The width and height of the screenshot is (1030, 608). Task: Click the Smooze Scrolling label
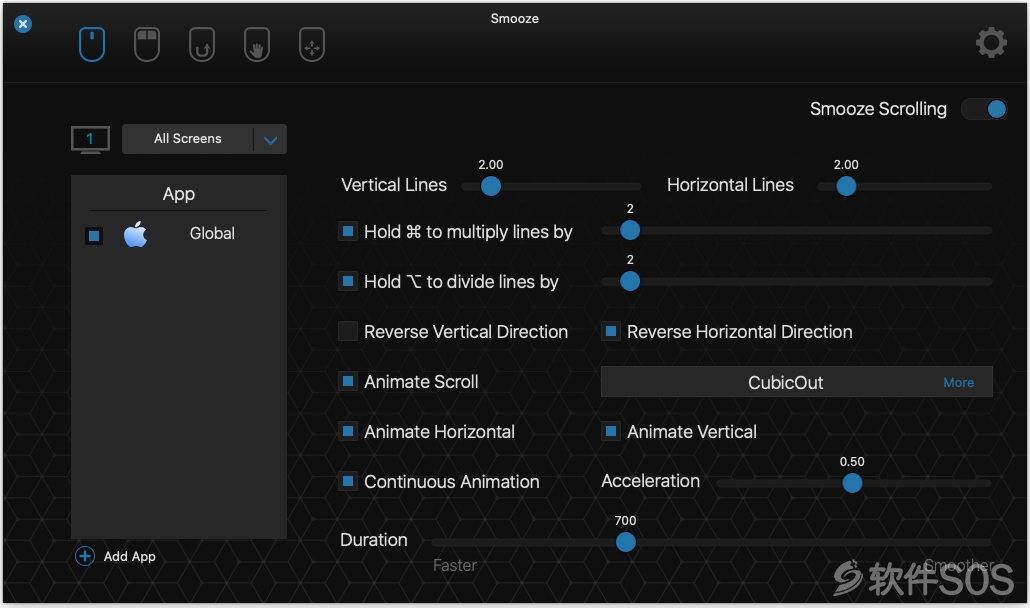pos(878,109)
